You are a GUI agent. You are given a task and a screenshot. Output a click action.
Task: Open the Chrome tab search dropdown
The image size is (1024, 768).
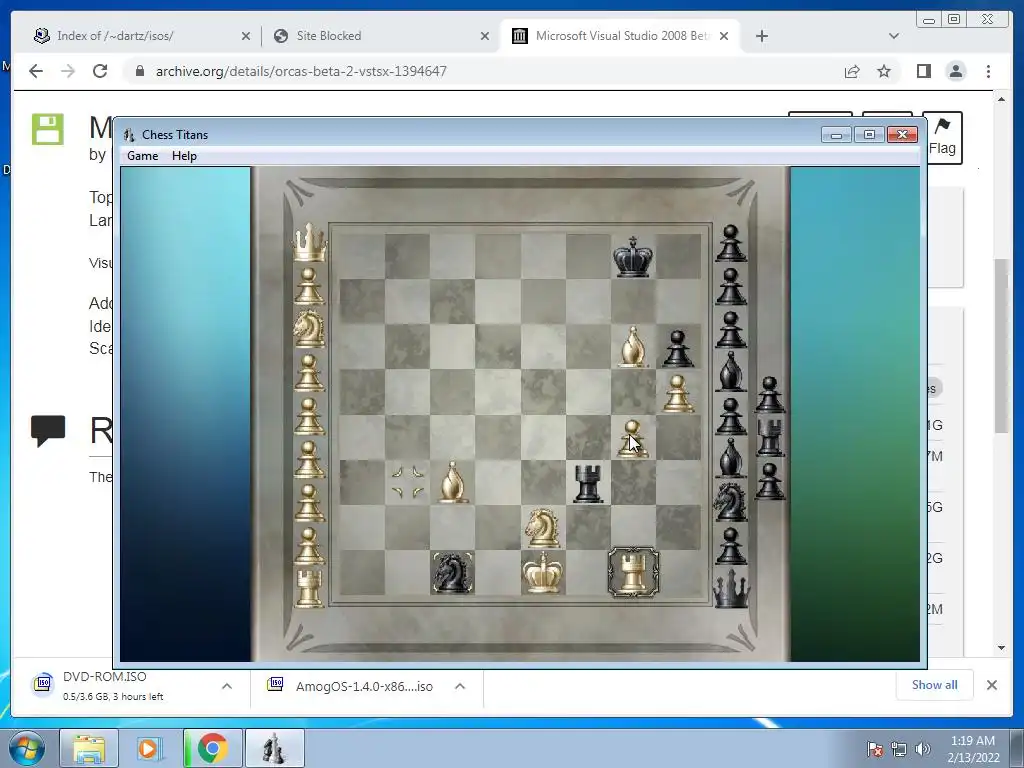tap(894, 36)
